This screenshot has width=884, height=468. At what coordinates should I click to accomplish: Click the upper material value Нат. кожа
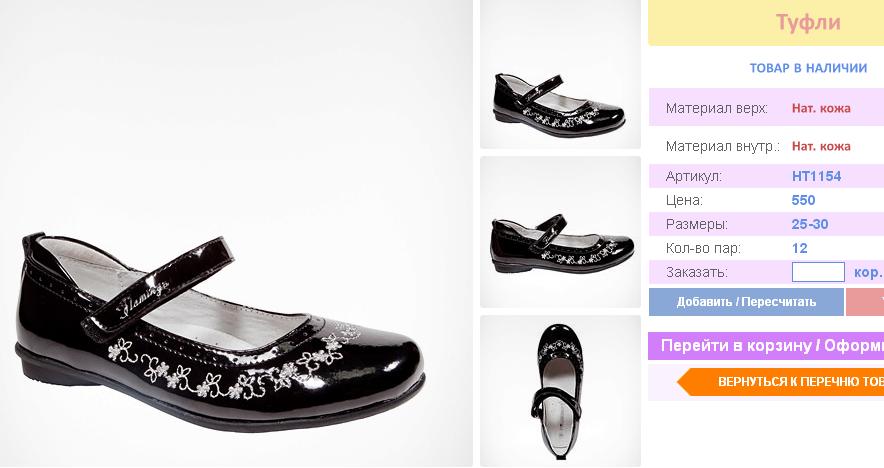point(821,108)
